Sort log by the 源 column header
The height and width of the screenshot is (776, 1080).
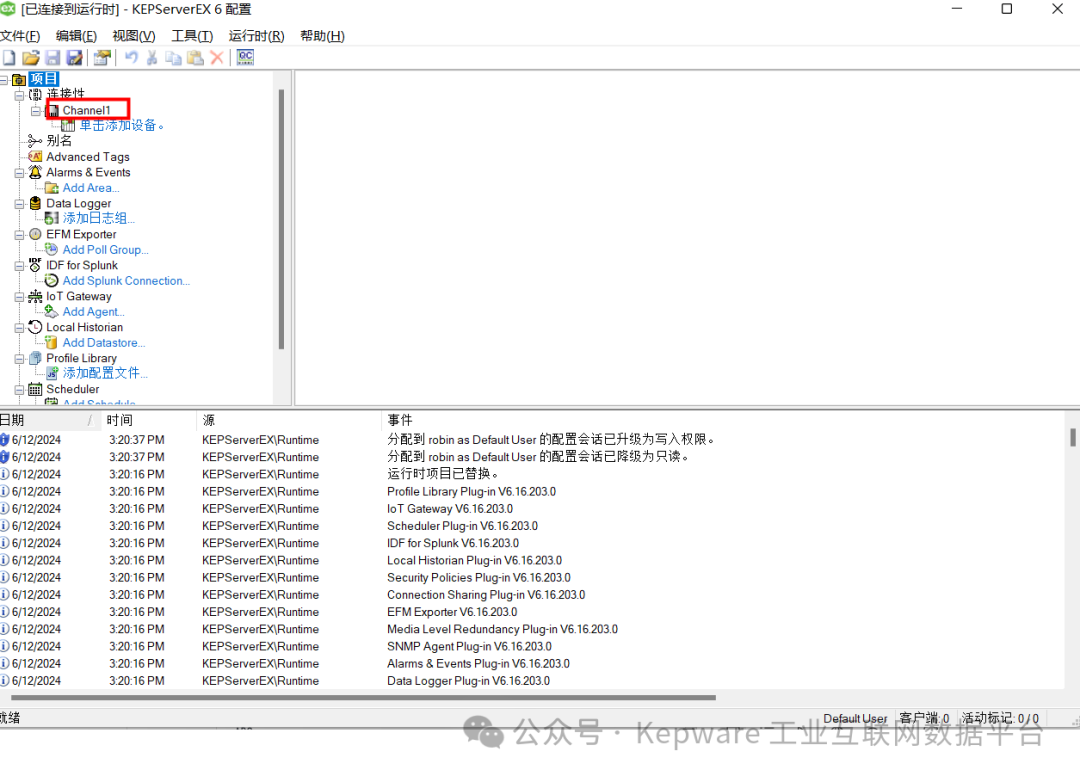click(289, 420)
